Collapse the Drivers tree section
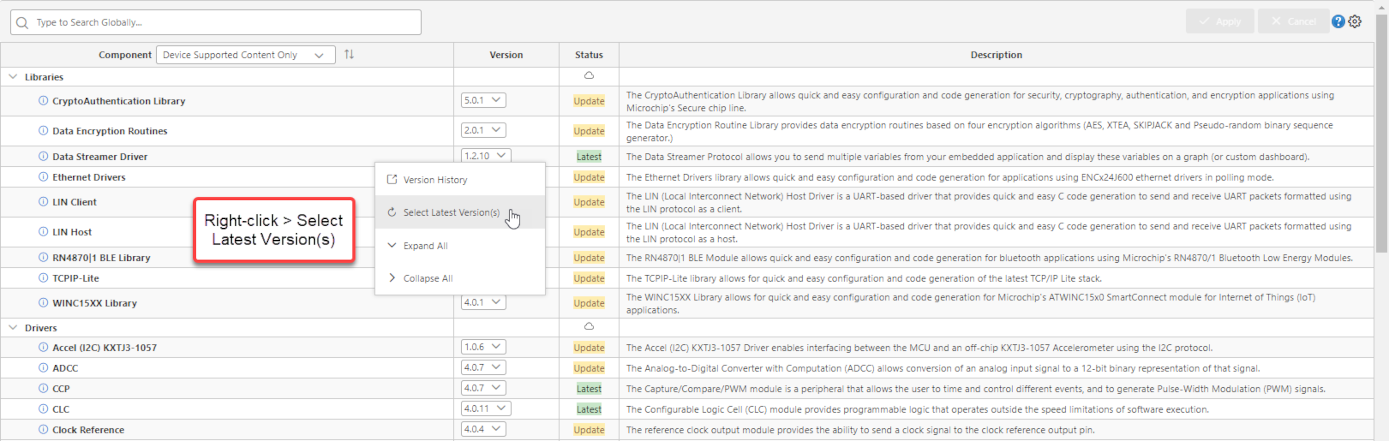Screen dimensions: 1389x441 point(13,328)
